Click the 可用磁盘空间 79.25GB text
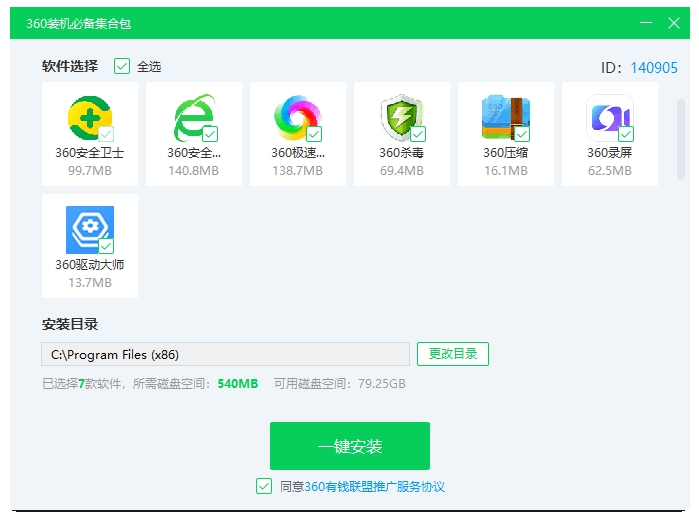Viewport: 699px width, 519px height. tap(340, 384)
